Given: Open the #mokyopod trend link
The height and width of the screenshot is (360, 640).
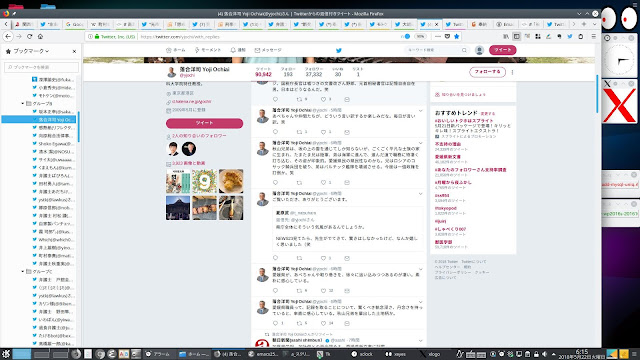Looking at the screenshot, I should tap(446, 208).
